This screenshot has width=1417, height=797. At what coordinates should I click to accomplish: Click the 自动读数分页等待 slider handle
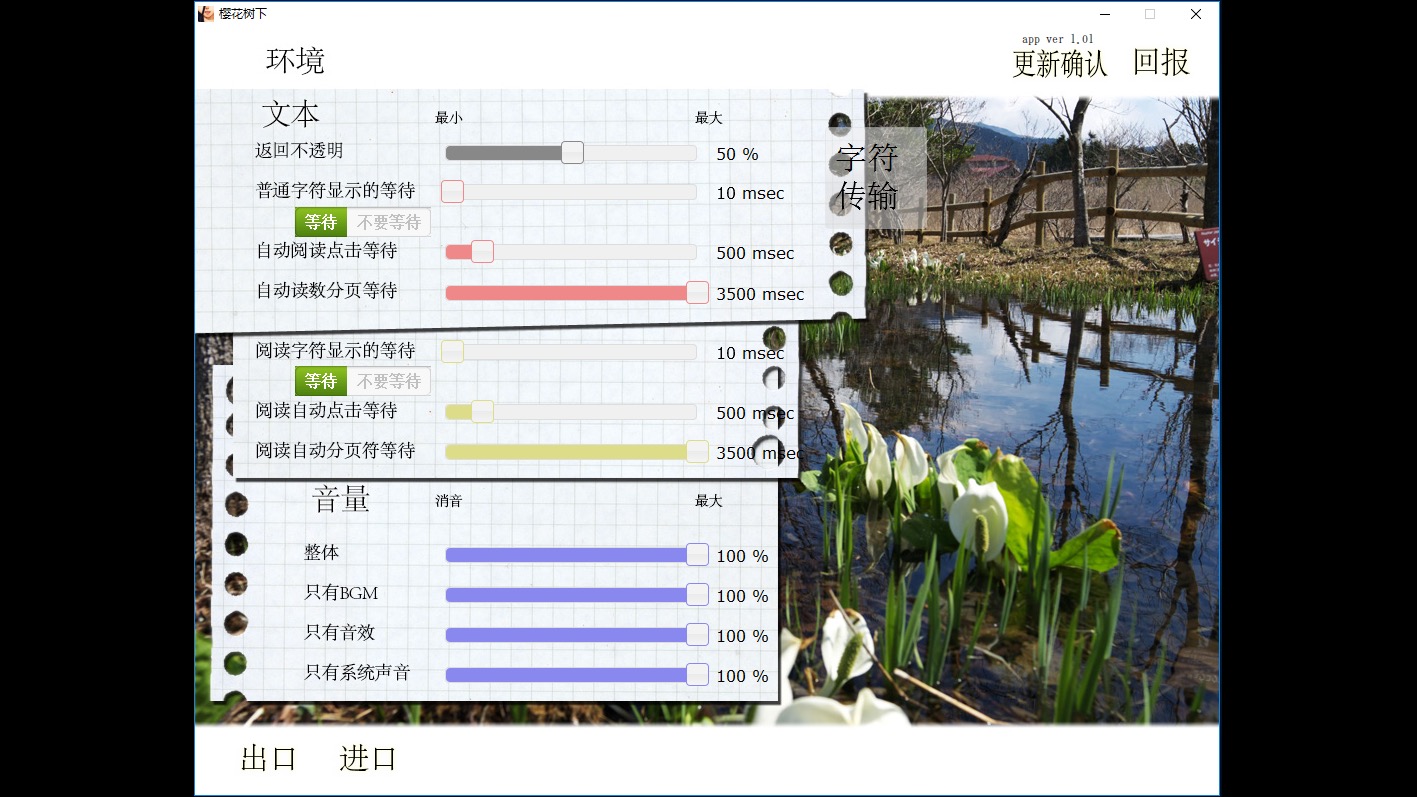point(696,292)
